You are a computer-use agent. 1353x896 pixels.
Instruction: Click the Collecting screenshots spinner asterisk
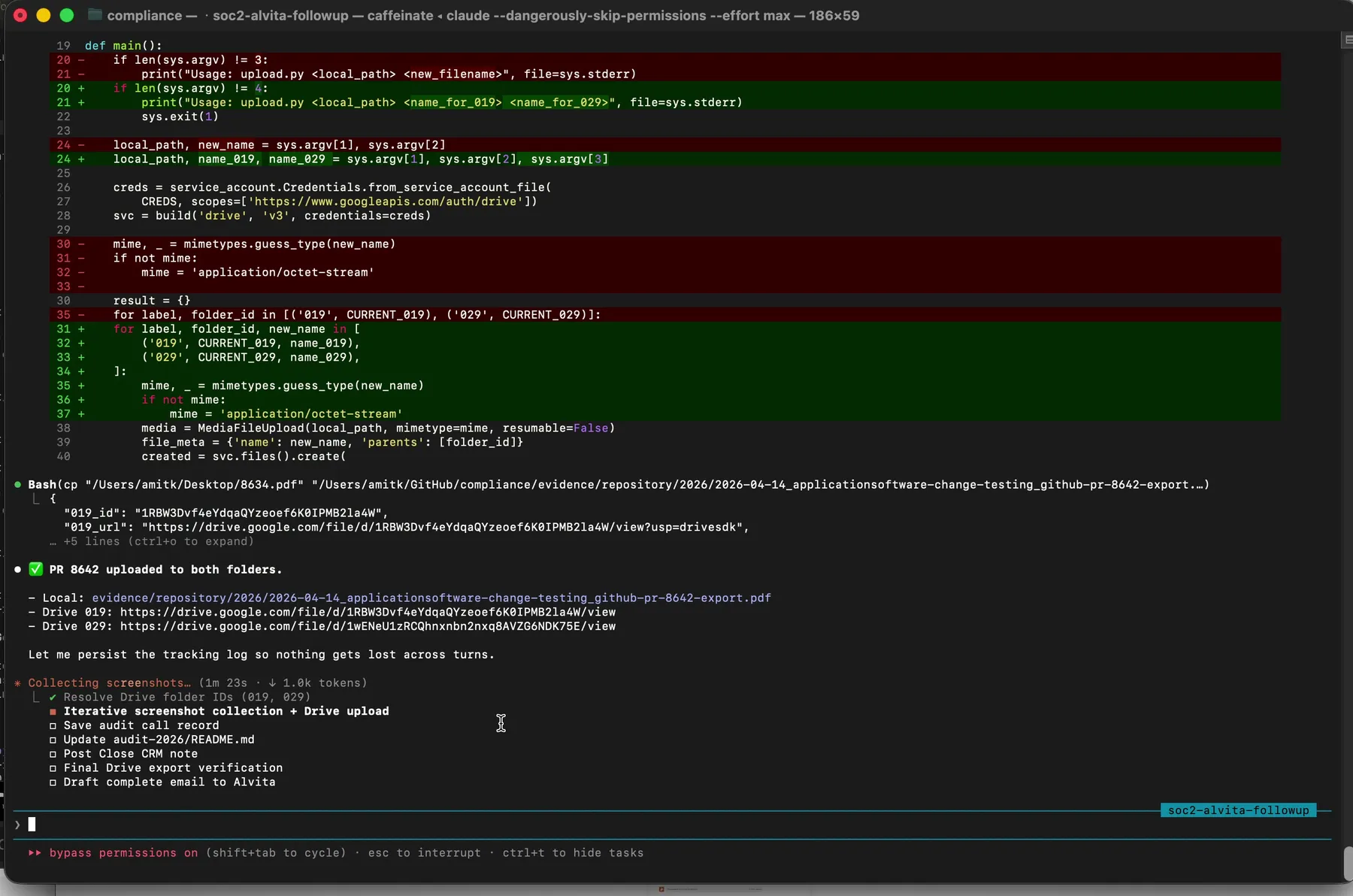coord(17,683)
